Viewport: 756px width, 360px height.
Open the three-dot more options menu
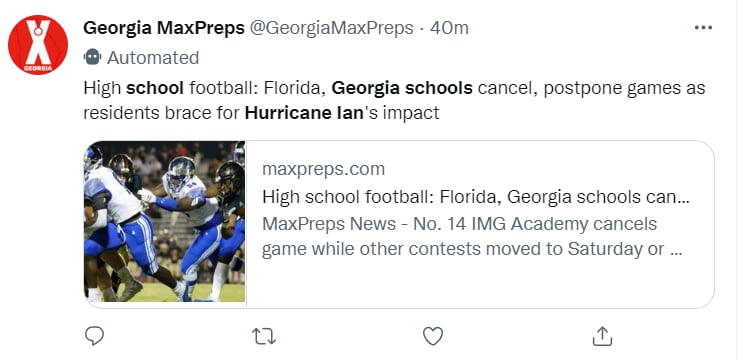(703, 28)
